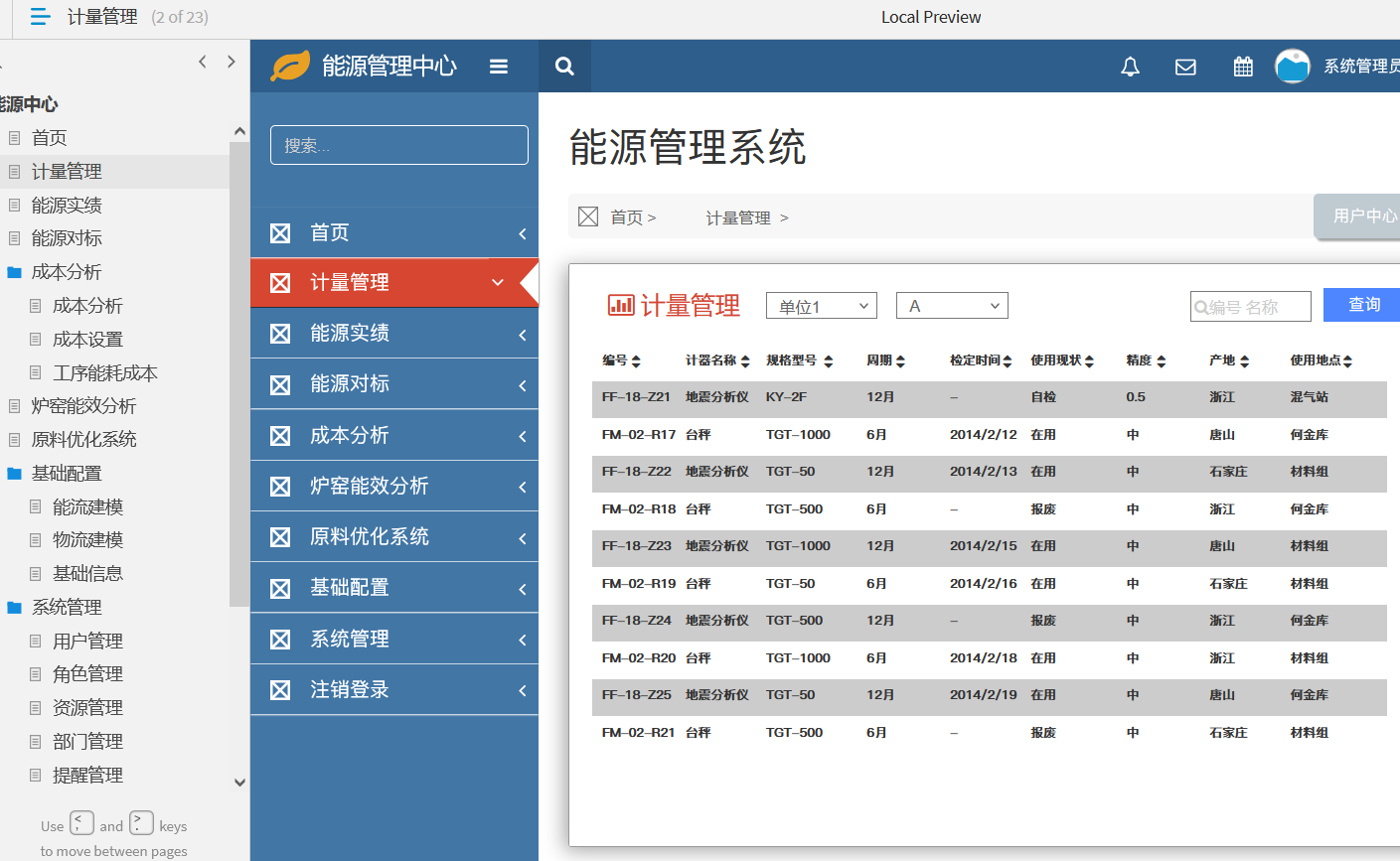This screenshot has height=861, width=1400.
Task: Expand 炉窑能效分析 chevron in blue menu
Action: [523, 487]
